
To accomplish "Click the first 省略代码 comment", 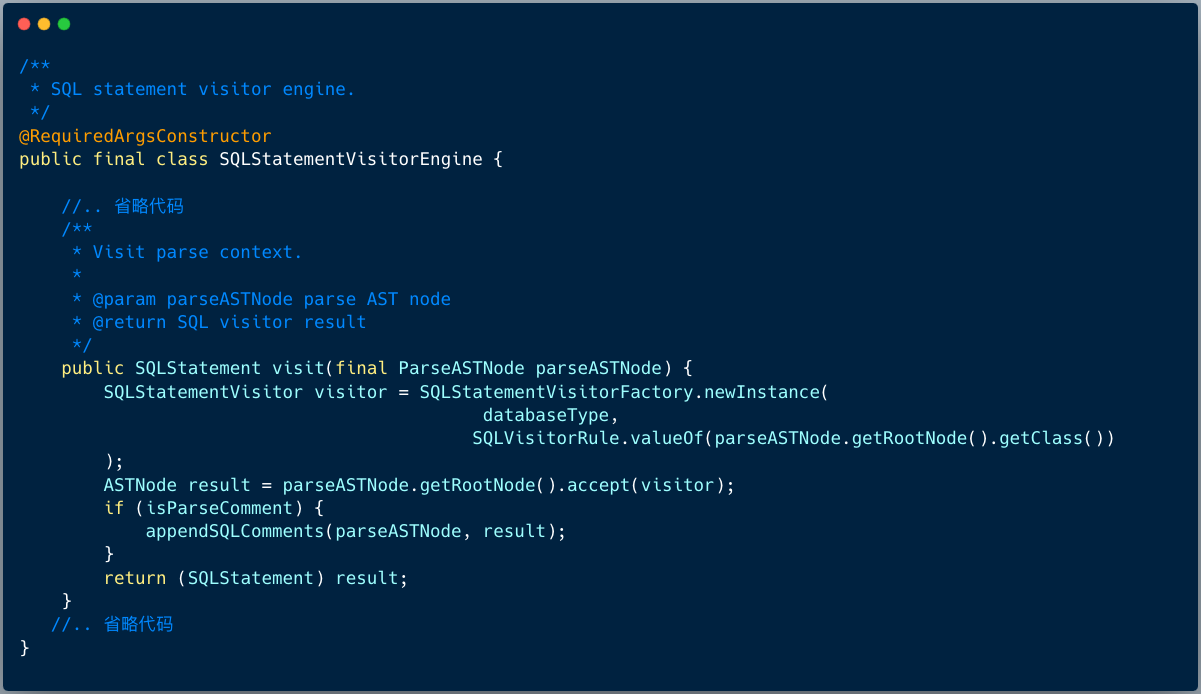I will (149, 207).
